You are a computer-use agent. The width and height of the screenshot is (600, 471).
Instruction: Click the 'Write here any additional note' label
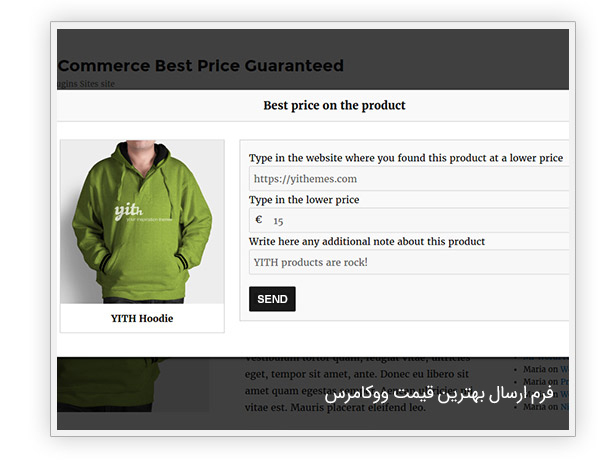point(366,241)
